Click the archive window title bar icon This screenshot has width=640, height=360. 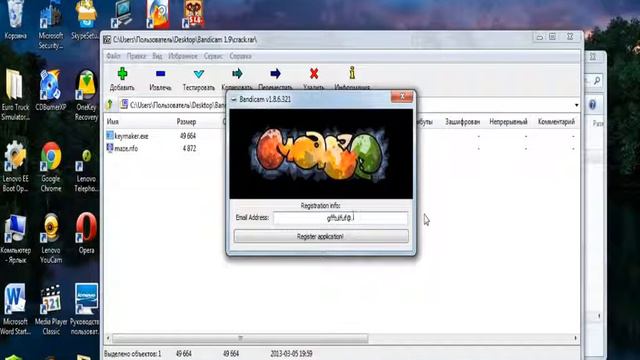point(107,40)
